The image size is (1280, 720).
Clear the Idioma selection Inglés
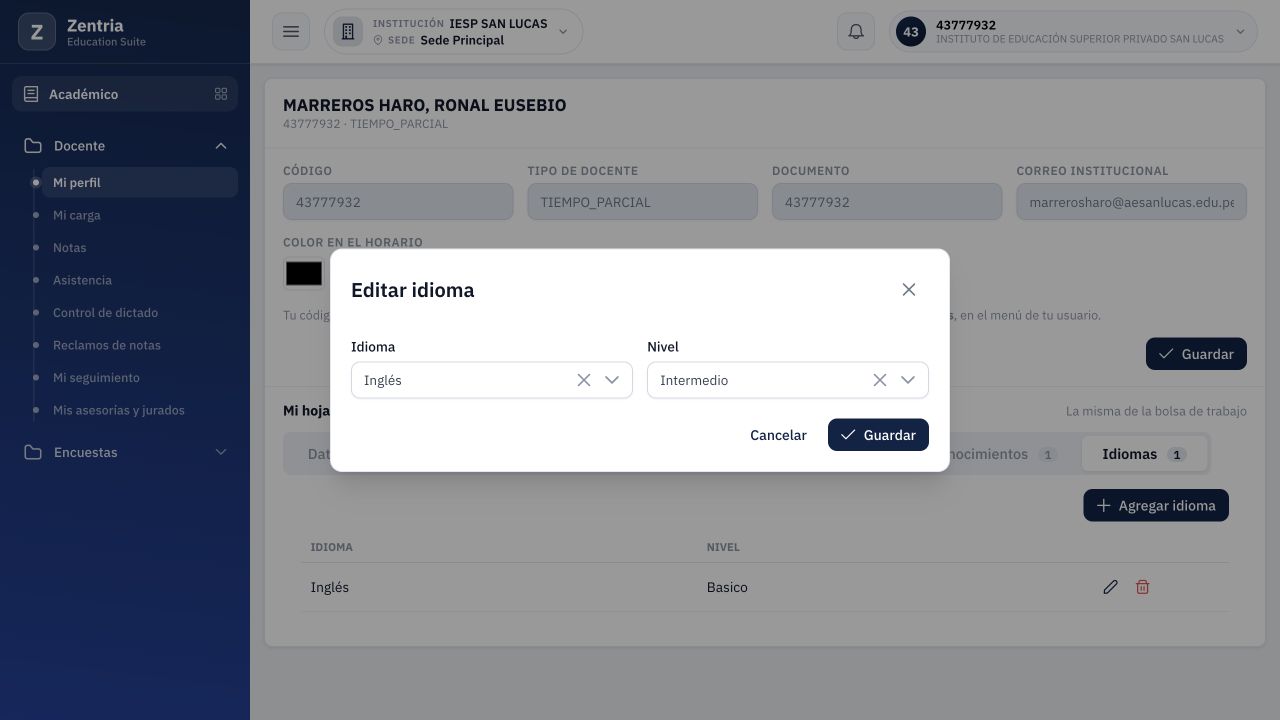click(x=584, y=380)
